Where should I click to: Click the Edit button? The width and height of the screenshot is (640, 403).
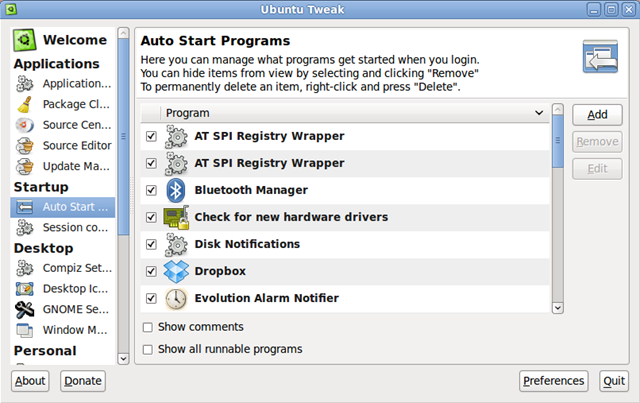(x=597, y=169)
